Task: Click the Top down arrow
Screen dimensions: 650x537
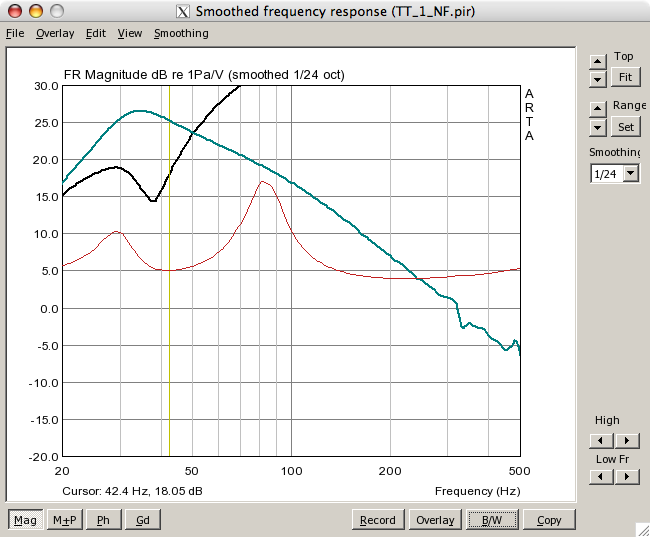Action: [597, 78]
